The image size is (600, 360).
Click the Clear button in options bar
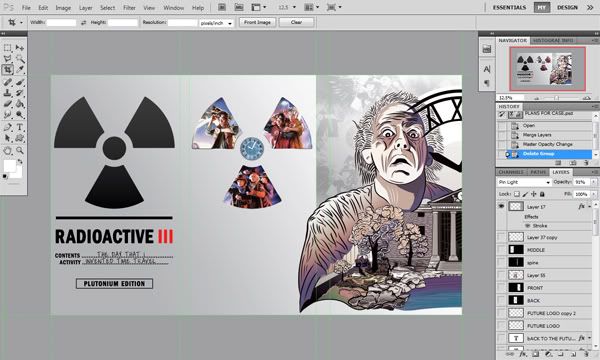tap(297, 22)
